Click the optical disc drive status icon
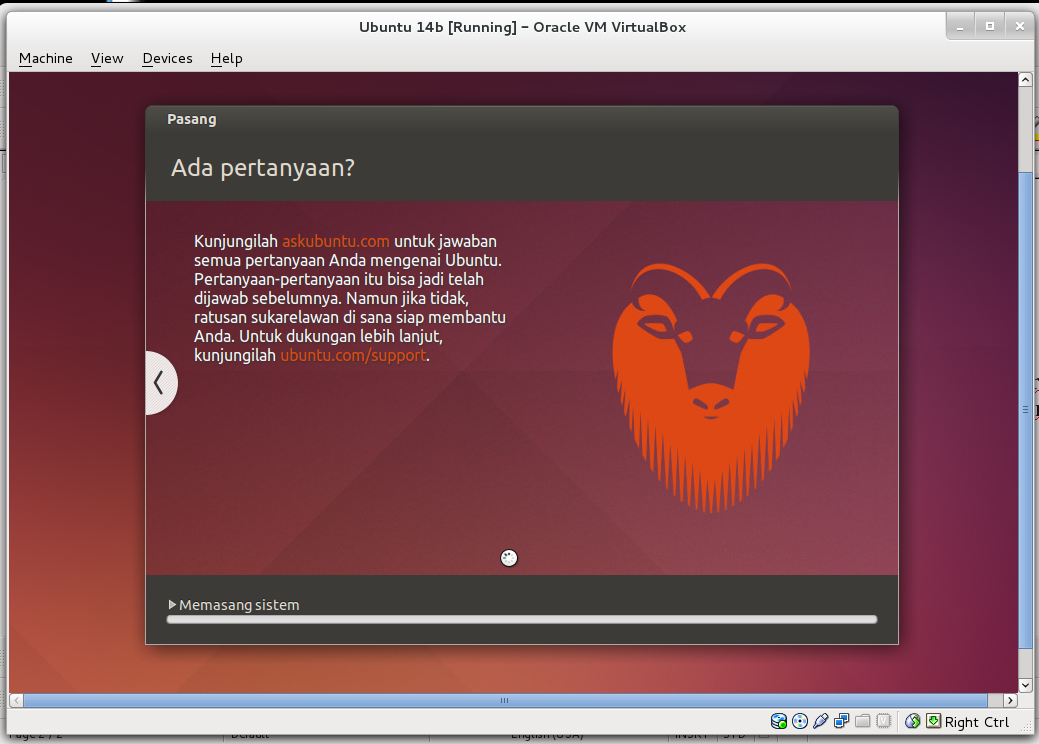 (800, 721)
